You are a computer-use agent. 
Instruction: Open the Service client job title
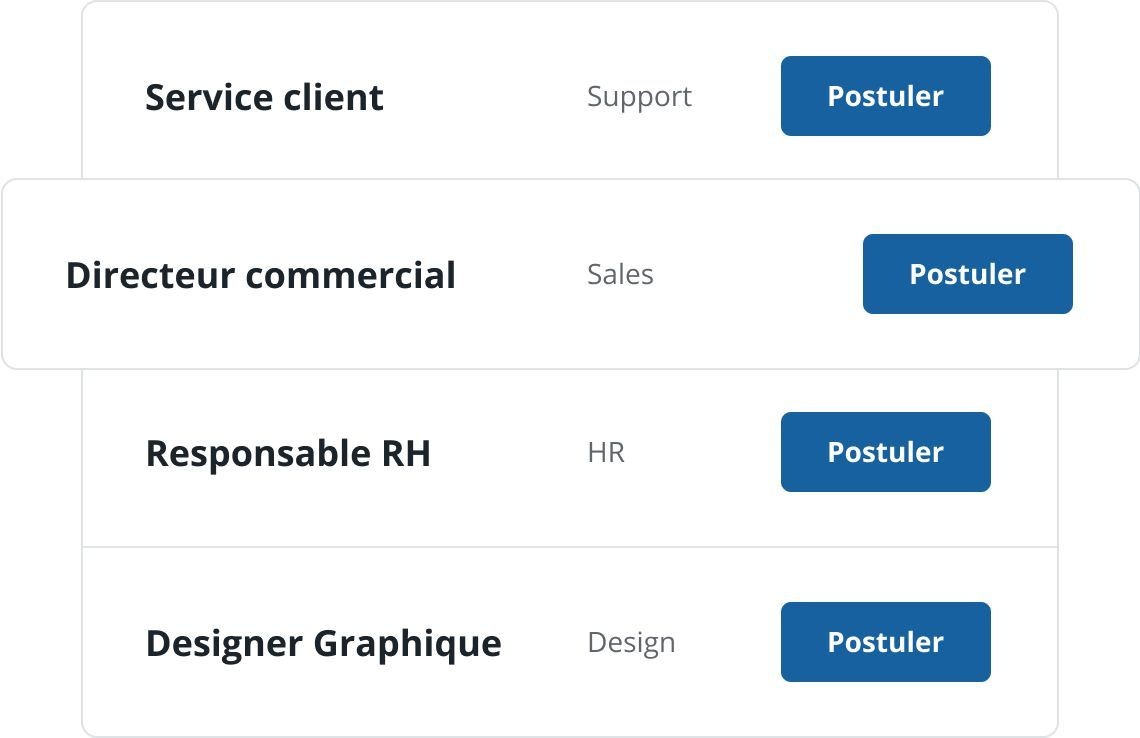click(x=264, y=97)
